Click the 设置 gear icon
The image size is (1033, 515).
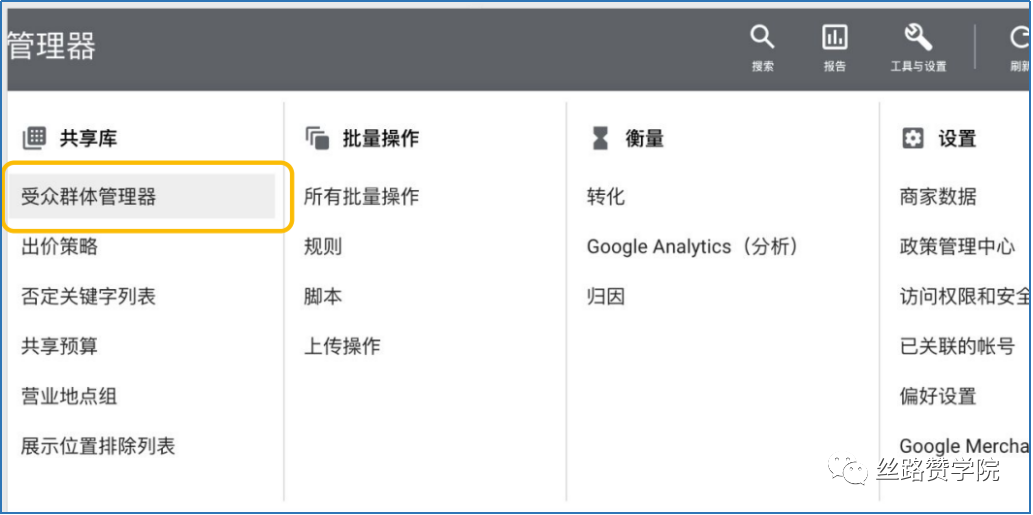912,138
